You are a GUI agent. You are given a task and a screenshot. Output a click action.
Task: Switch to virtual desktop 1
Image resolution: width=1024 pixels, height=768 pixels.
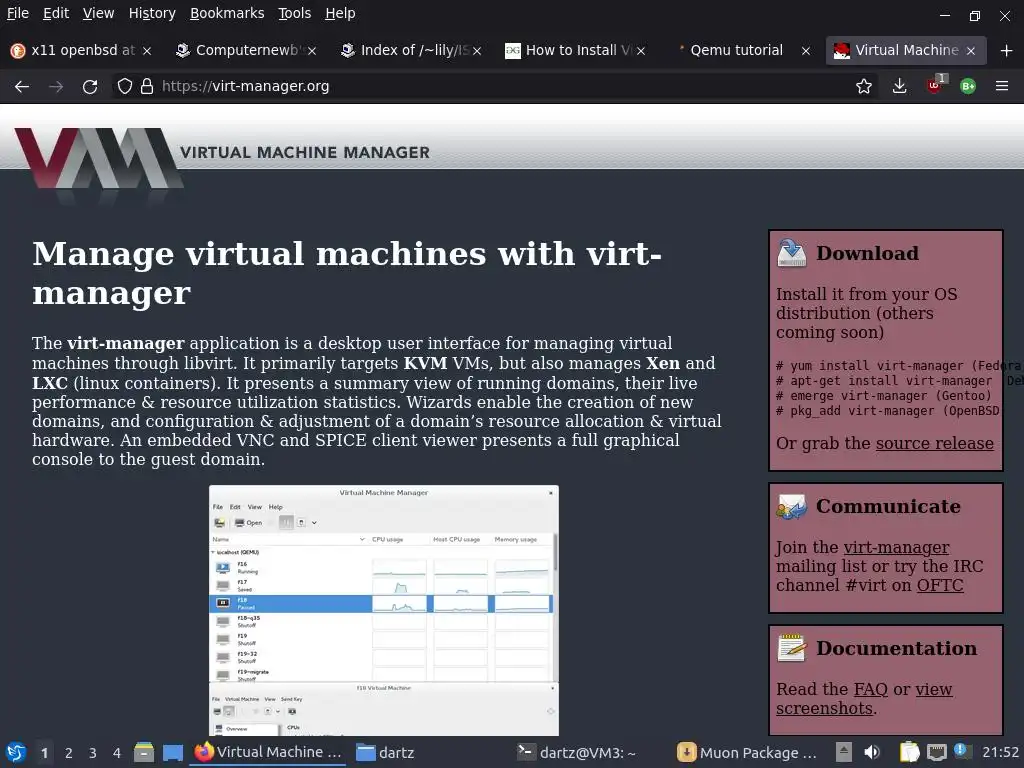point(44,753)
